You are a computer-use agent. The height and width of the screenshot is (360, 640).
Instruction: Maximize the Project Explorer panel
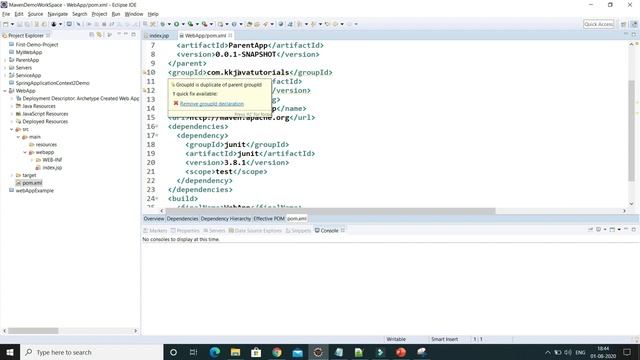pos(133,35)
